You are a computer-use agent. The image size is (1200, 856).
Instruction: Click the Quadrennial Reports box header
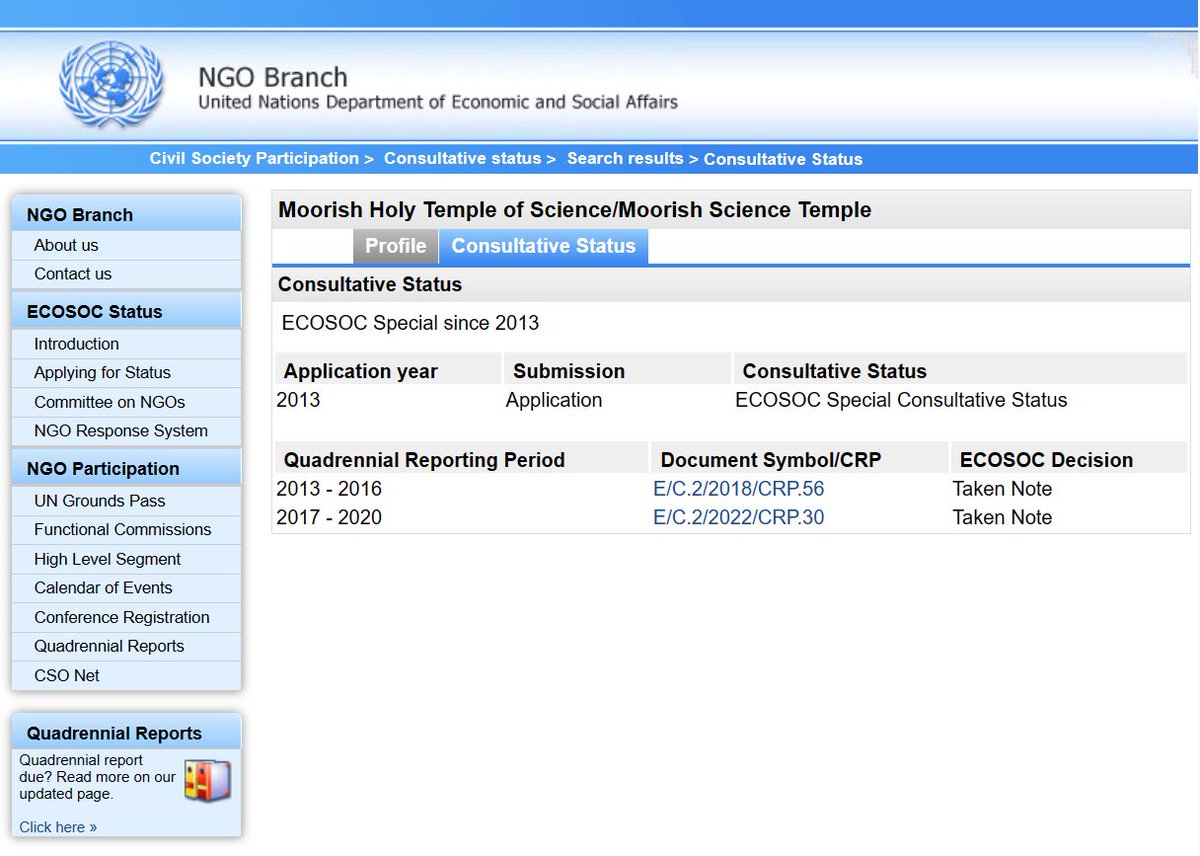126,733
